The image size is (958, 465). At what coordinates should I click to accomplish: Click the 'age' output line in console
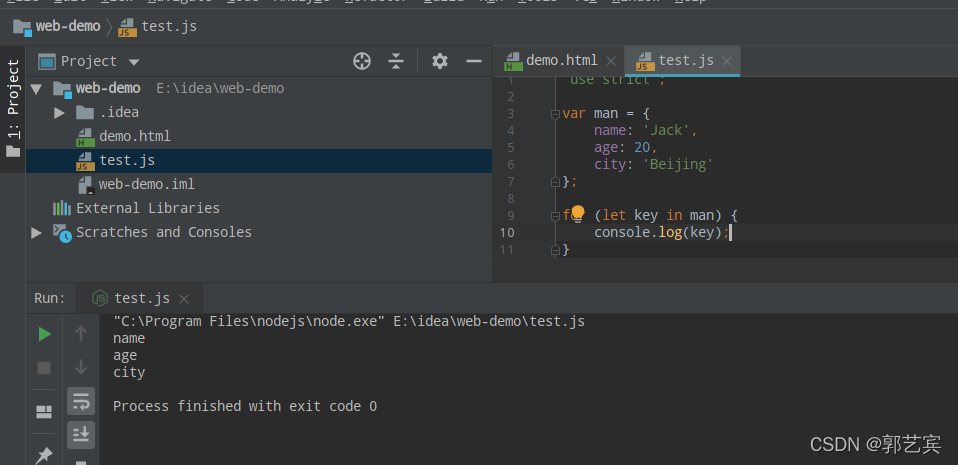tap(125, 356)
